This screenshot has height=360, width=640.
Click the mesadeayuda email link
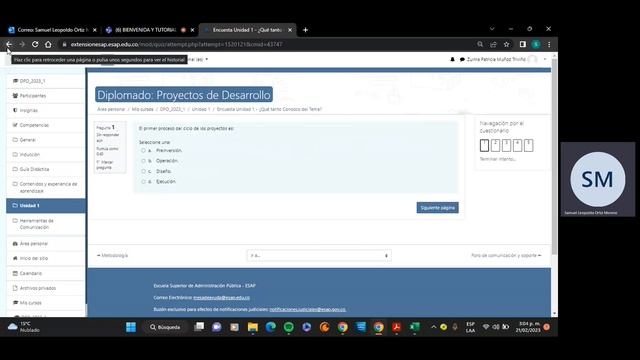pos(222,298)
